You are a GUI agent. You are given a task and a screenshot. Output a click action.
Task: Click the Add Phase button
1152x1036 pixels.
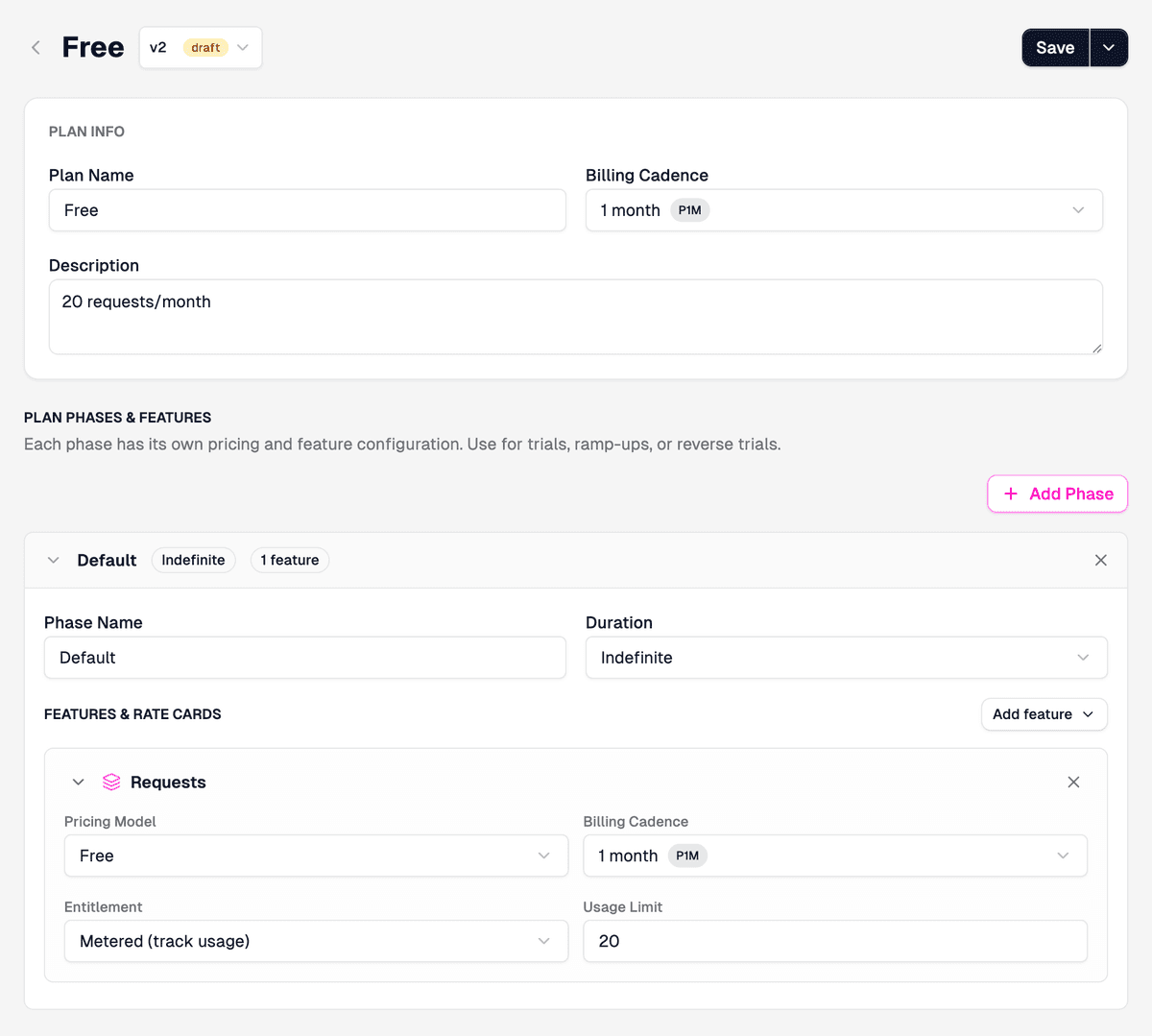coord(1057,494)
